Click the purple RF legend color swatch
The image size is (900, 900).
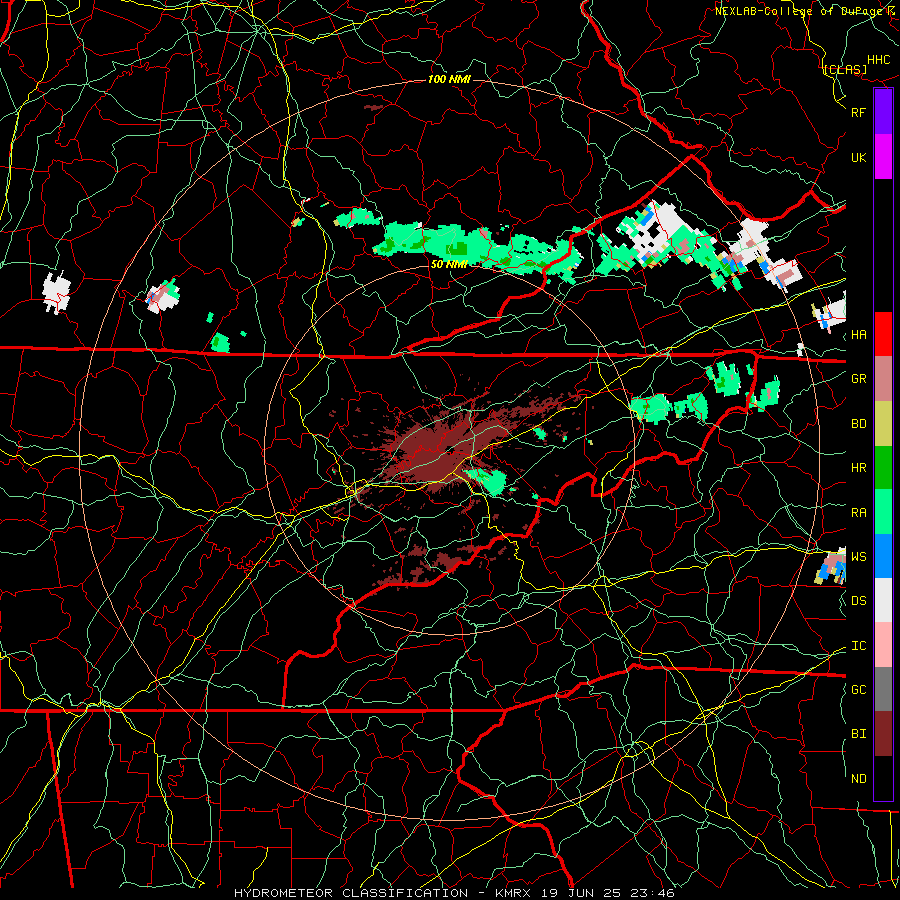(883, 112)
